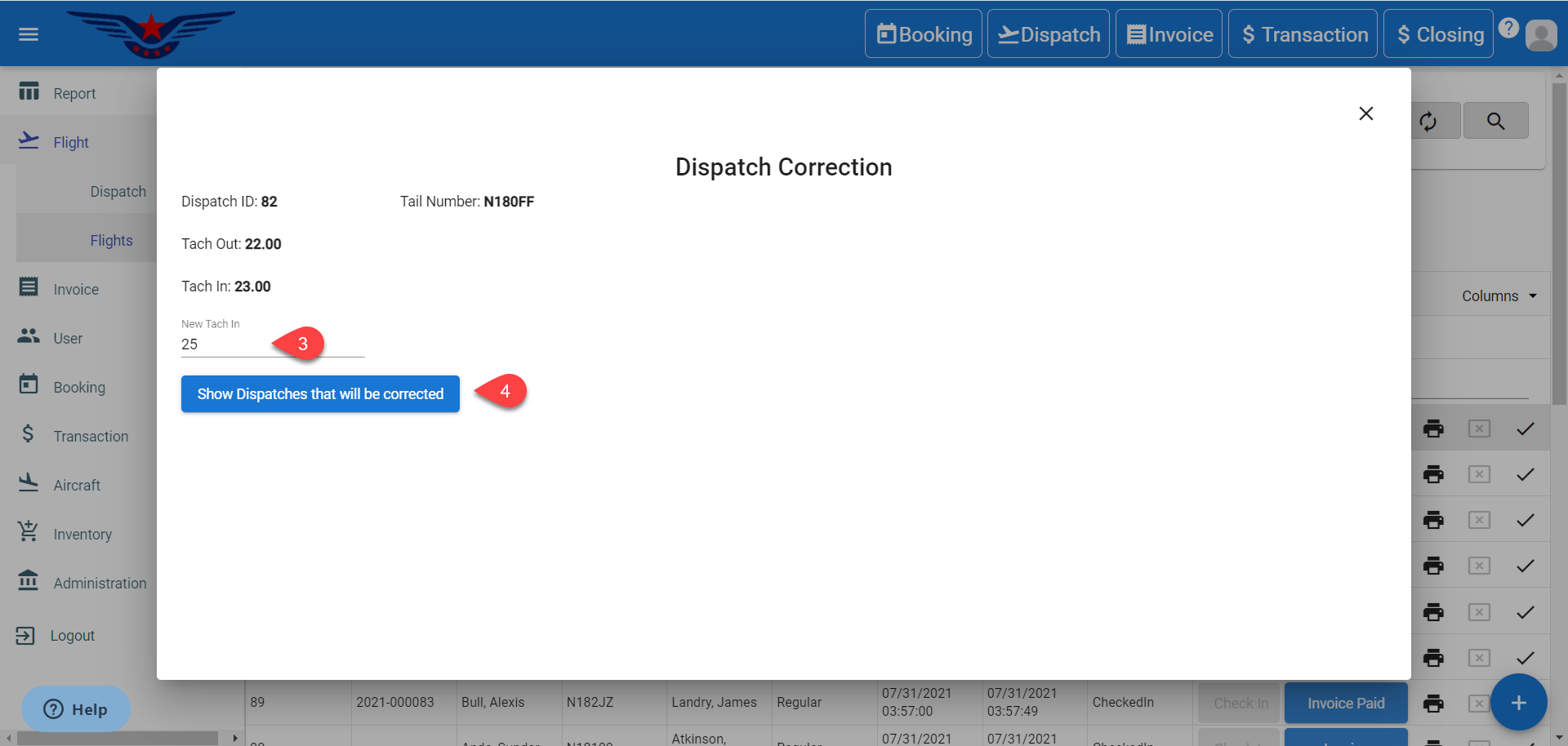The image size is (1568, 746).
Task: Open the hamburger navigation menu
Action: click(x=29, y=34)
